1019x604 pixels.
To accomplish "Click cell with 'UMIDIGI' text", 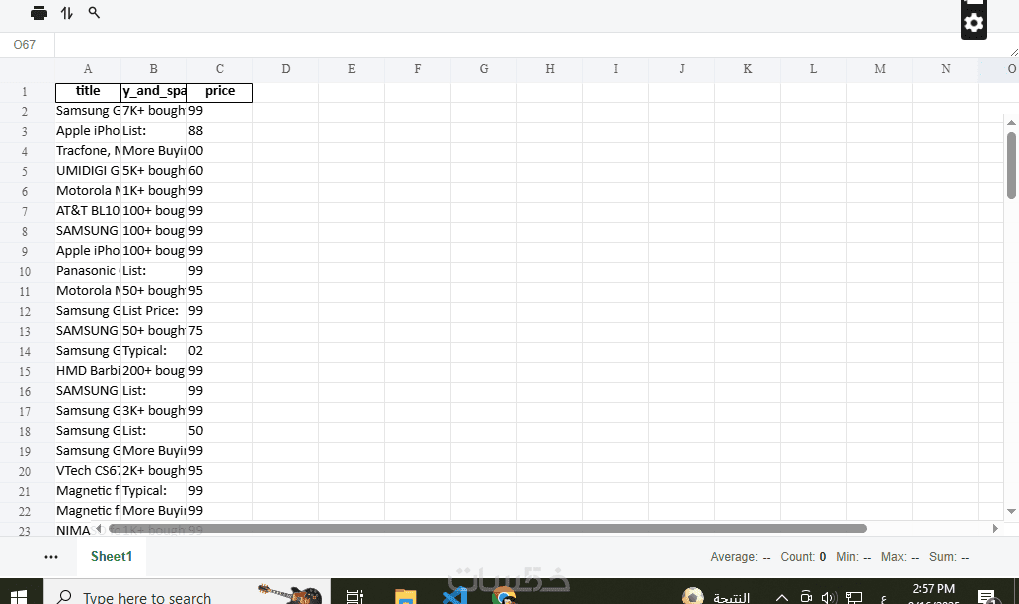I will click(x=88, y=171).
